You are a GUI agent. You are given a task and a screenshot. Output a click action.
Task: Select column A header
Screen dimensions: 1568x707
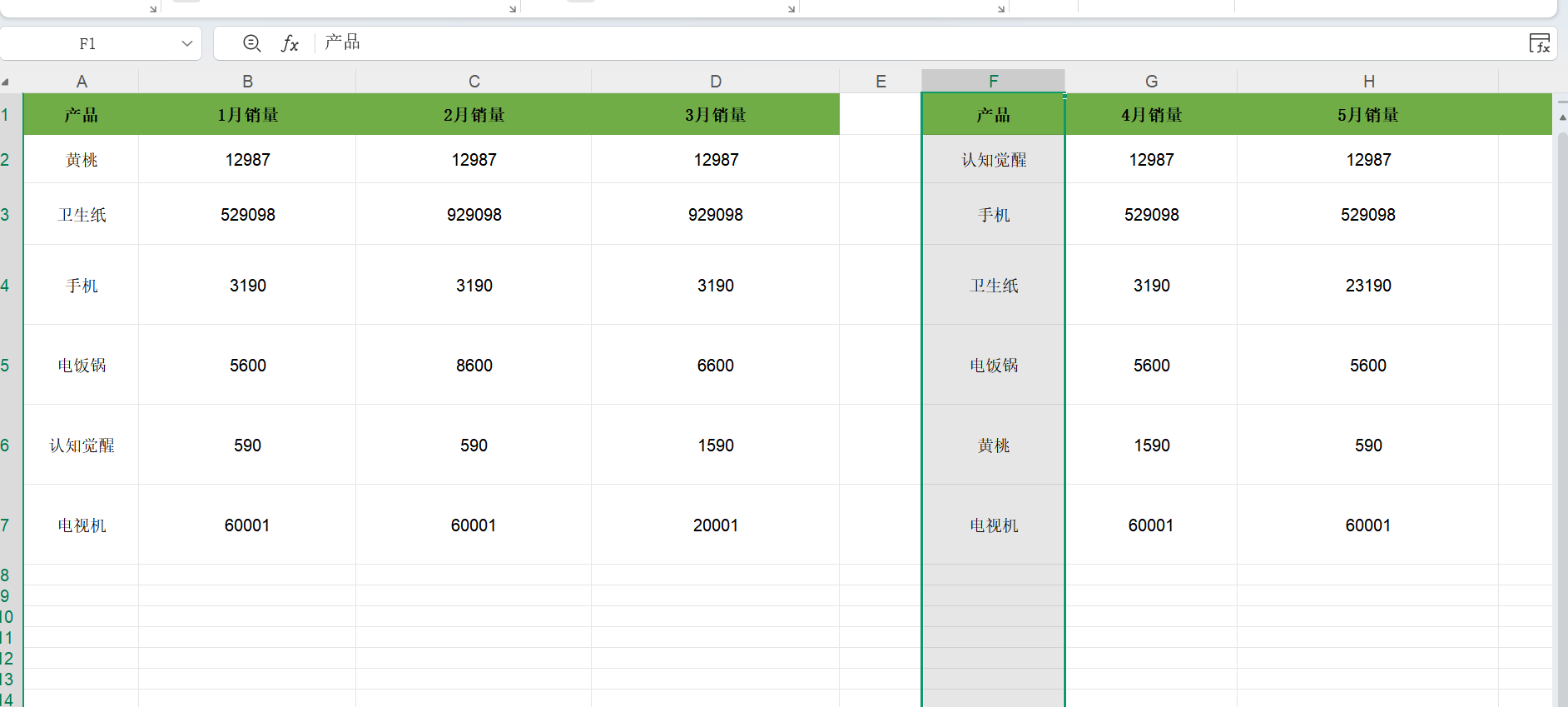coord(82,82)
